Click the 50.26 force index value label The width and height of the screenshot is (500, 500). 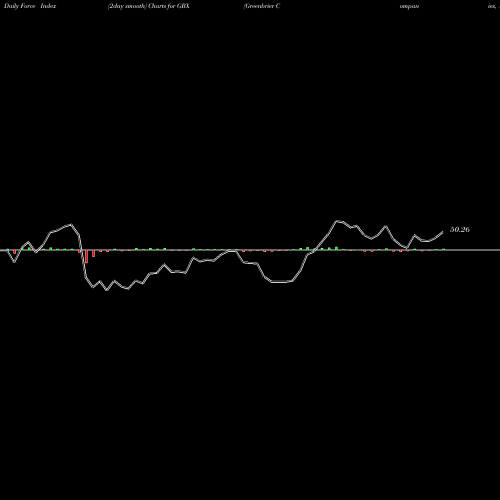click(x=460, y=229)
